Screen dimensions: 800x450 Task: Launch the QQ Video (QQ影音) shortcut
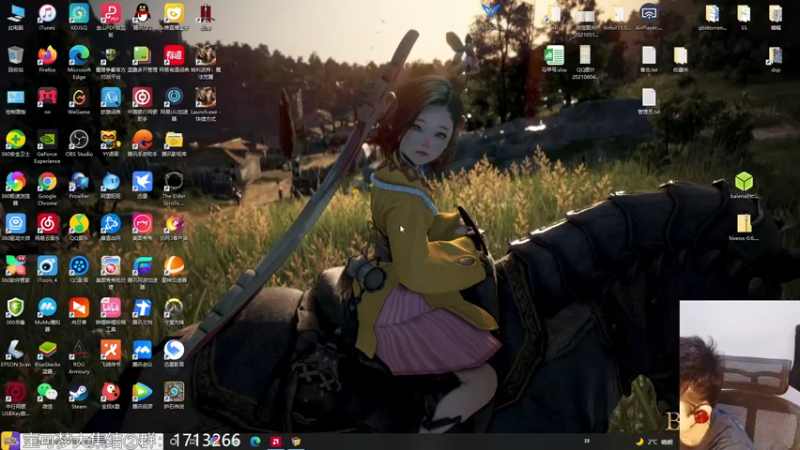point(79,269)
